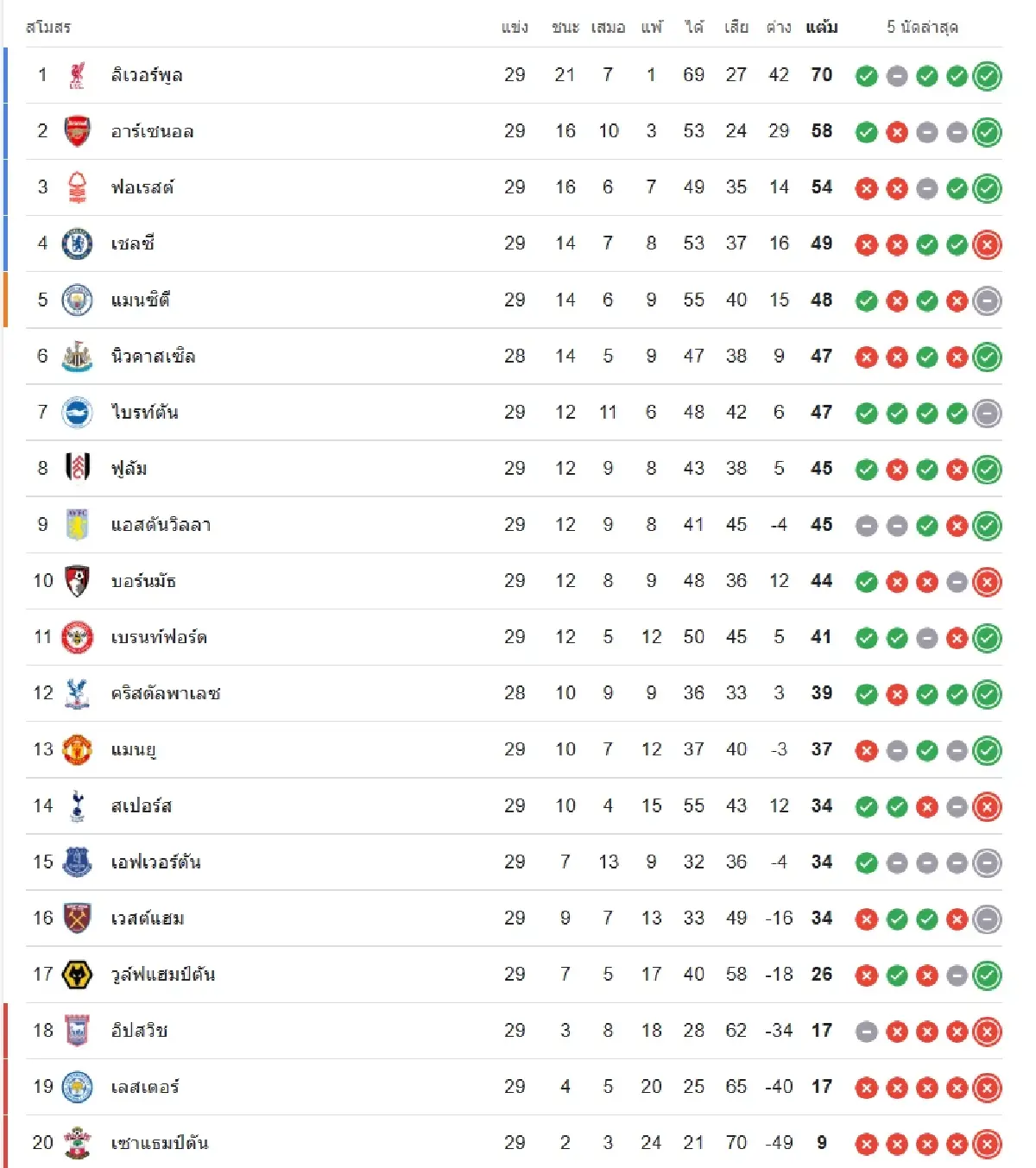The width and height of the screenshot is (1036, 1168).
Task: Click Chelsea's latest match loss icon
Action: pos(987,244)
